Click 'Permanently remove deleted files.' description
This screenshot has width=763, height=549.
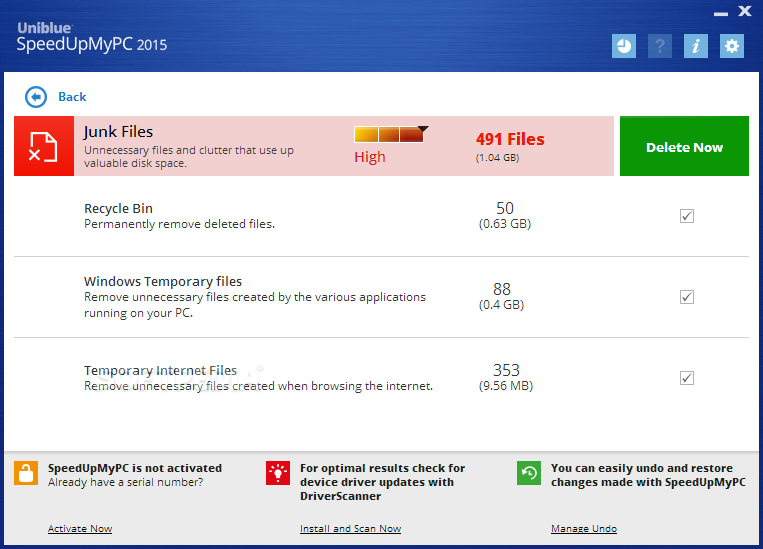coord(180,224)
